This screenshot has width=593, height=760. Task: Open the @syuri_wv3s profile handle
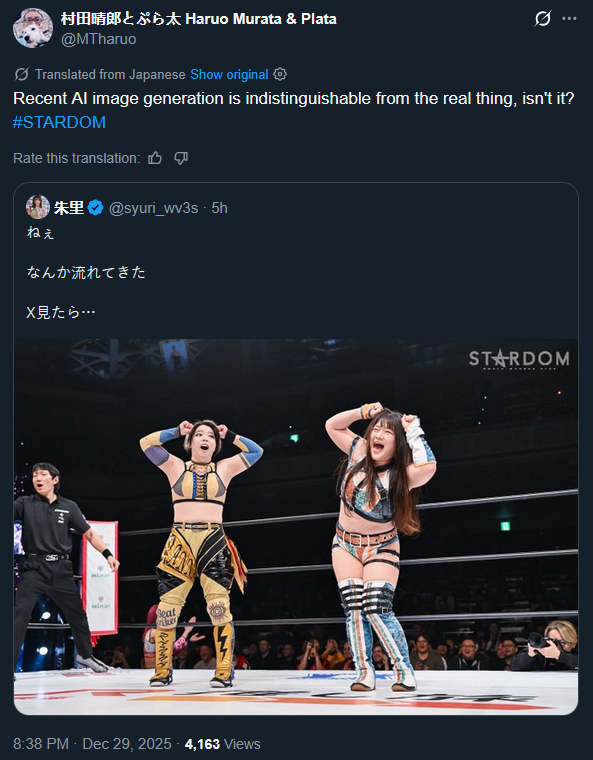[153, 208]
